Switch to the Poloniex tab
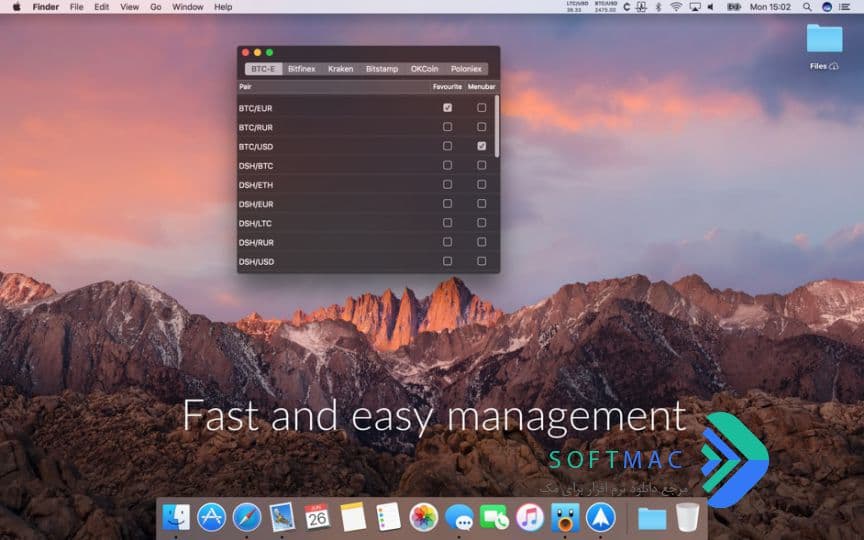 point(466,69)
